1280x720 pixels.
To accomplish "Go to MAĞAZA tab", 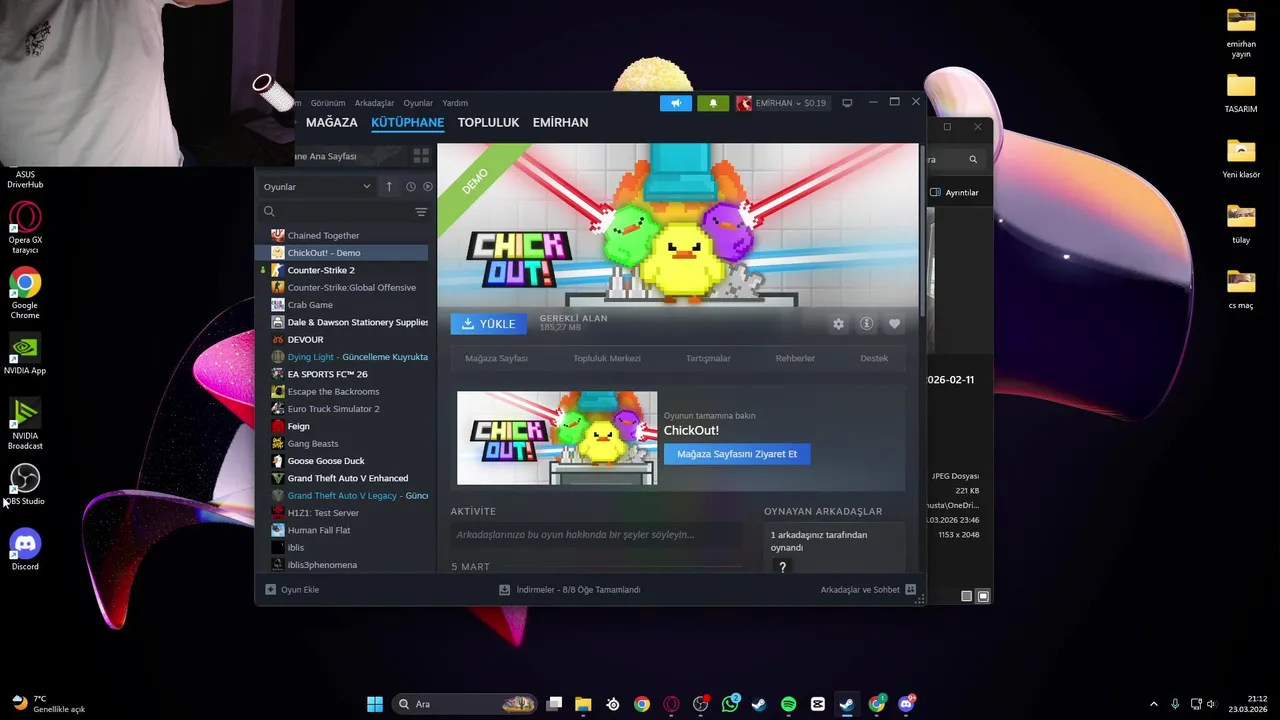I will [331, 122].
